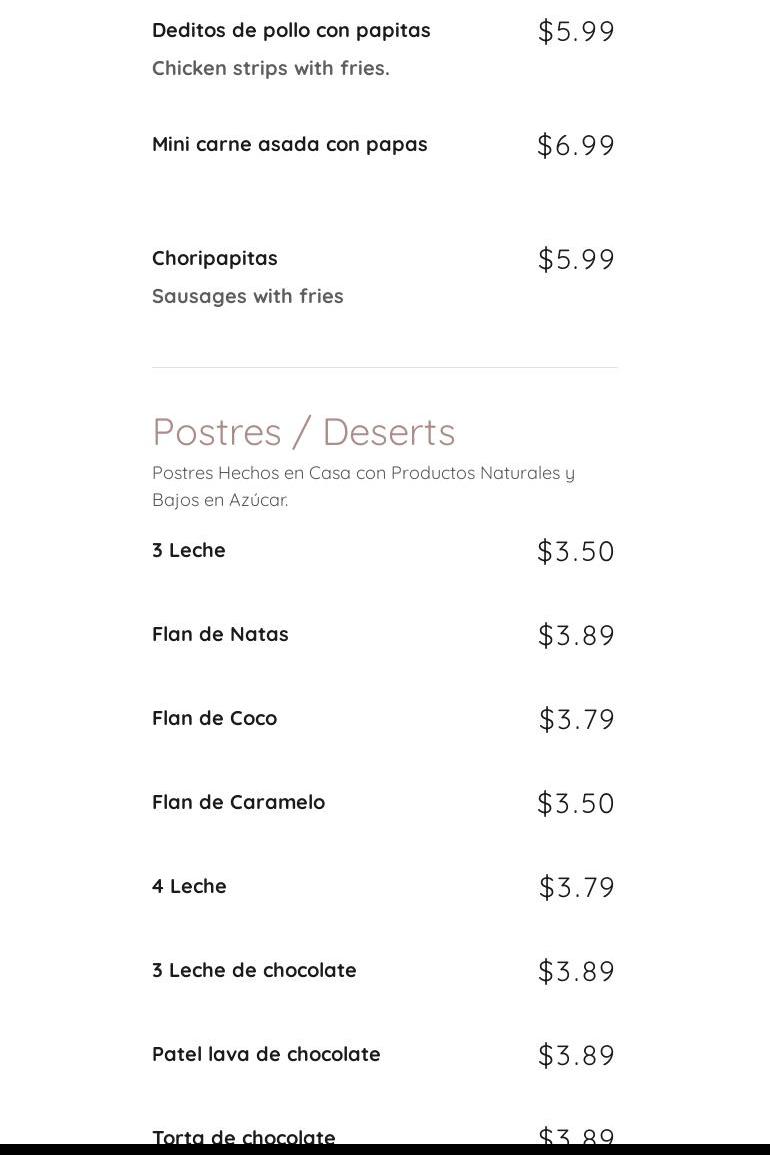Click the Patel lava de chocolate price
The width and height of the screenshot is (770, 1155).
click(x=575, y=1056)
